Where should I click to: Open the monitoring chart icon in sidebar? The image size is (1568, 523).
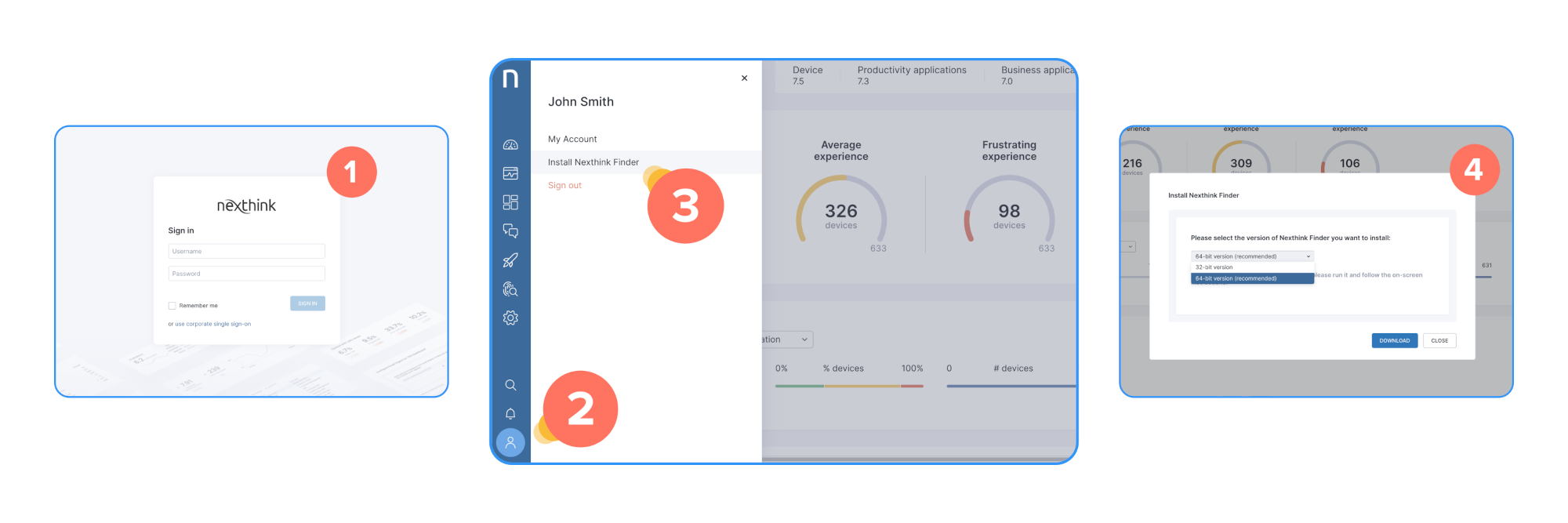coord(510,173)
